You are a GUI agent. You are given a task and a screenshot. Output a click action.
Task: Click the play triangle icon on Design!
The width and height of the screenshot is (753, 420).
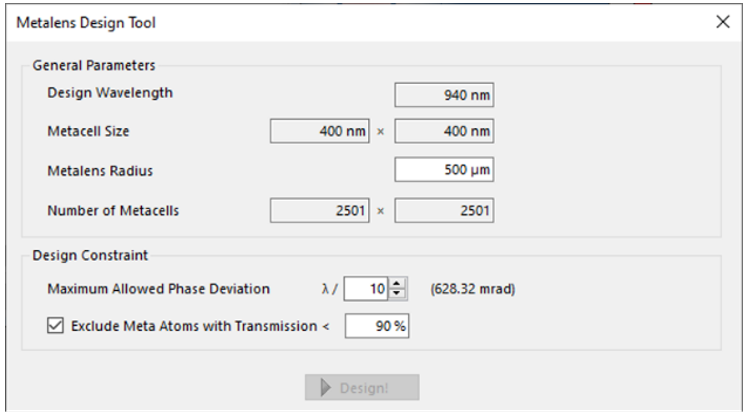pyautogui.click(x=326, y=387)
